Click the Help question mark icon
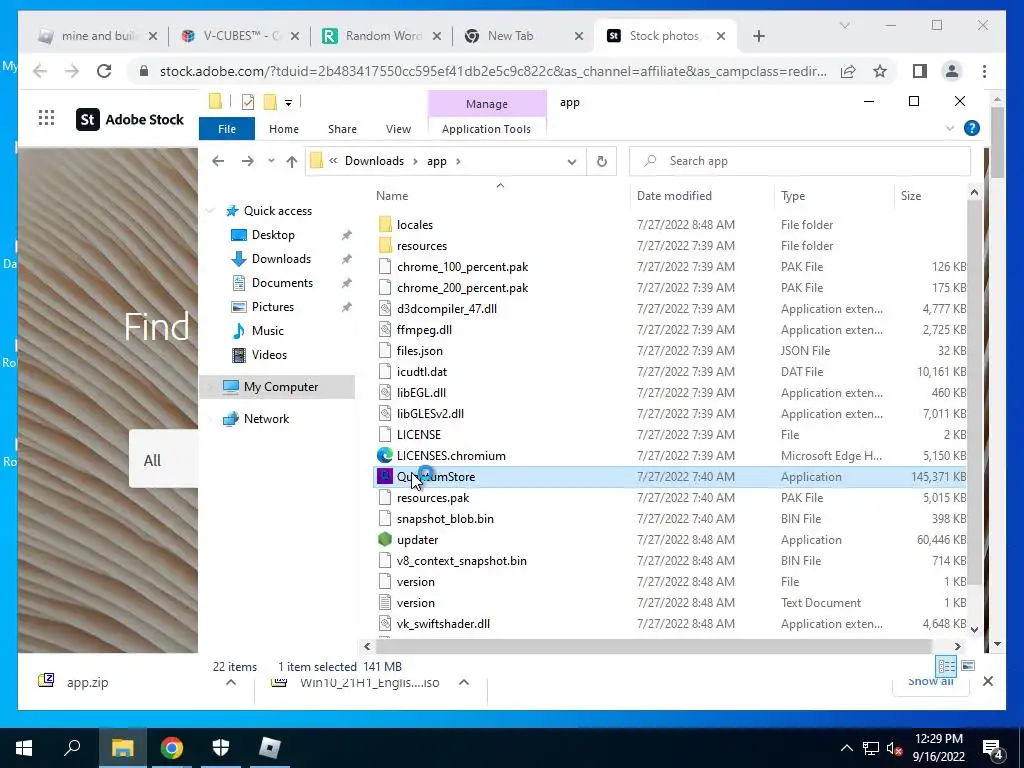 (x=972, y=128)
